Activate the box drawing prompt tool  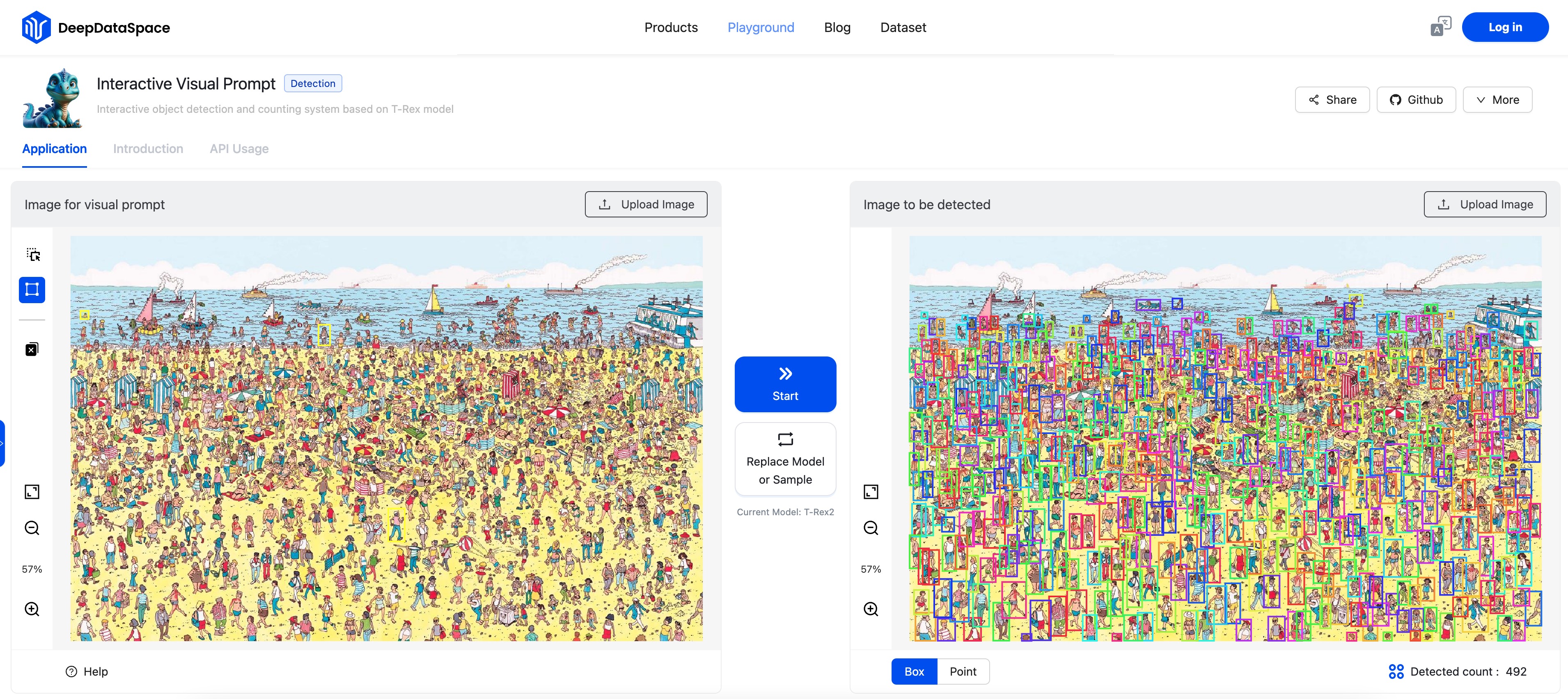tap(32, 290)
